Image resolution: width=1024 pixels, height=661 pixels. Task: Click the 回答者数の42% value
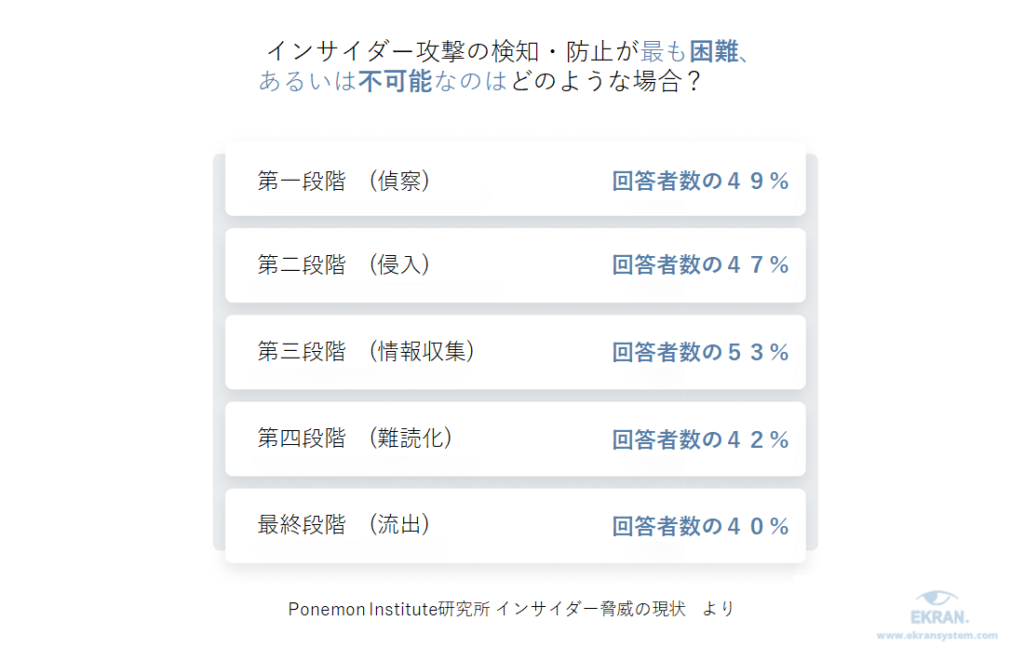pos(700,440)
